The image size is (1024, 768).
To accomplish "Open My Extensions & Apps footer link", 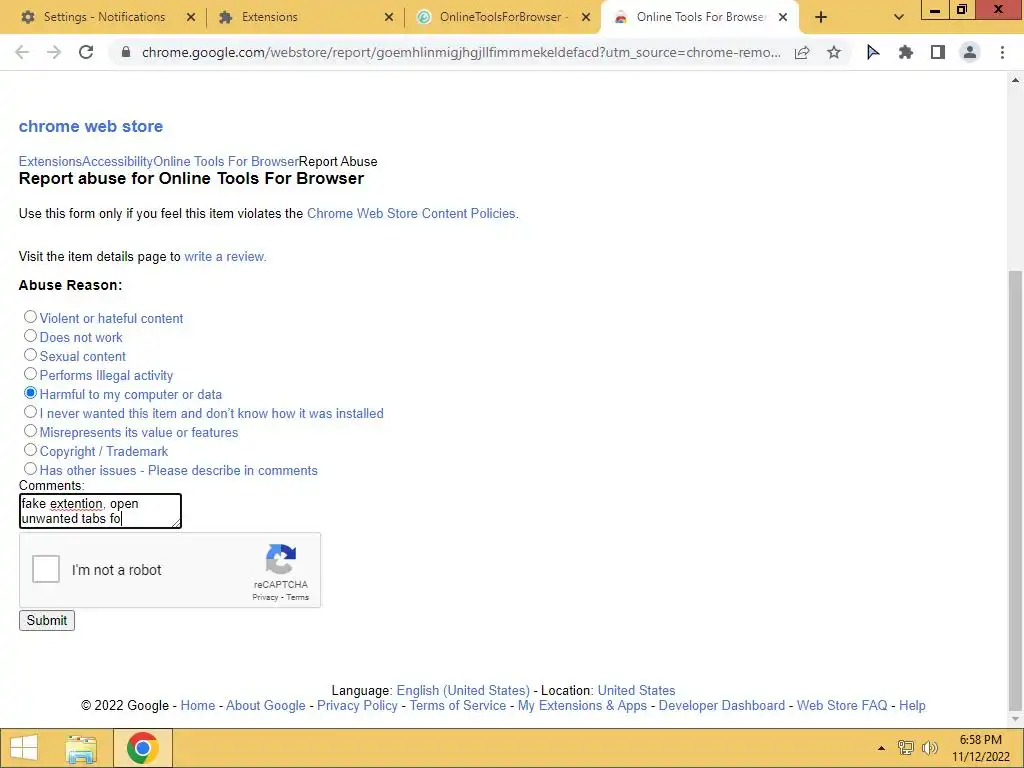I will coord(582,705).
